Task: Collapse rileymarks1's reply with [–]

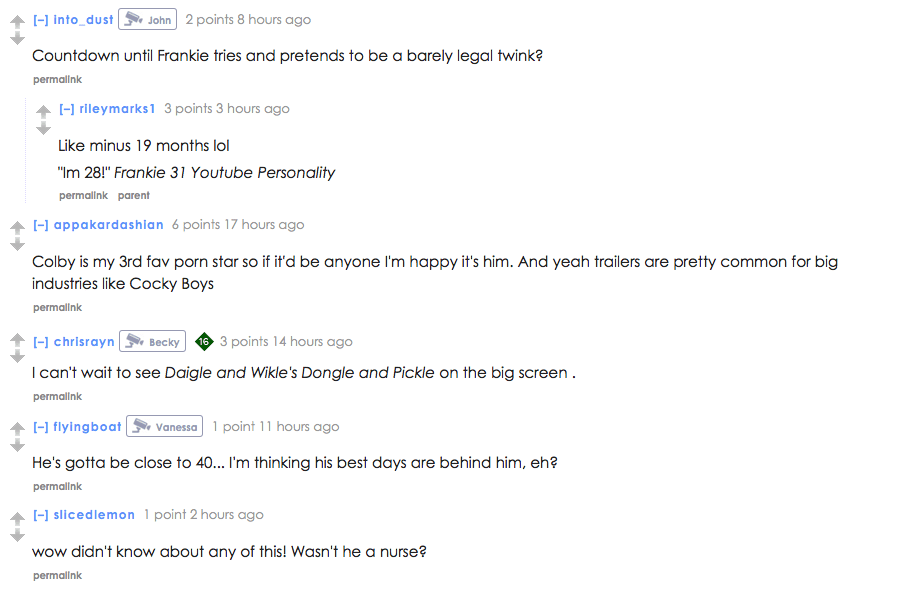Action: (67, 109)
